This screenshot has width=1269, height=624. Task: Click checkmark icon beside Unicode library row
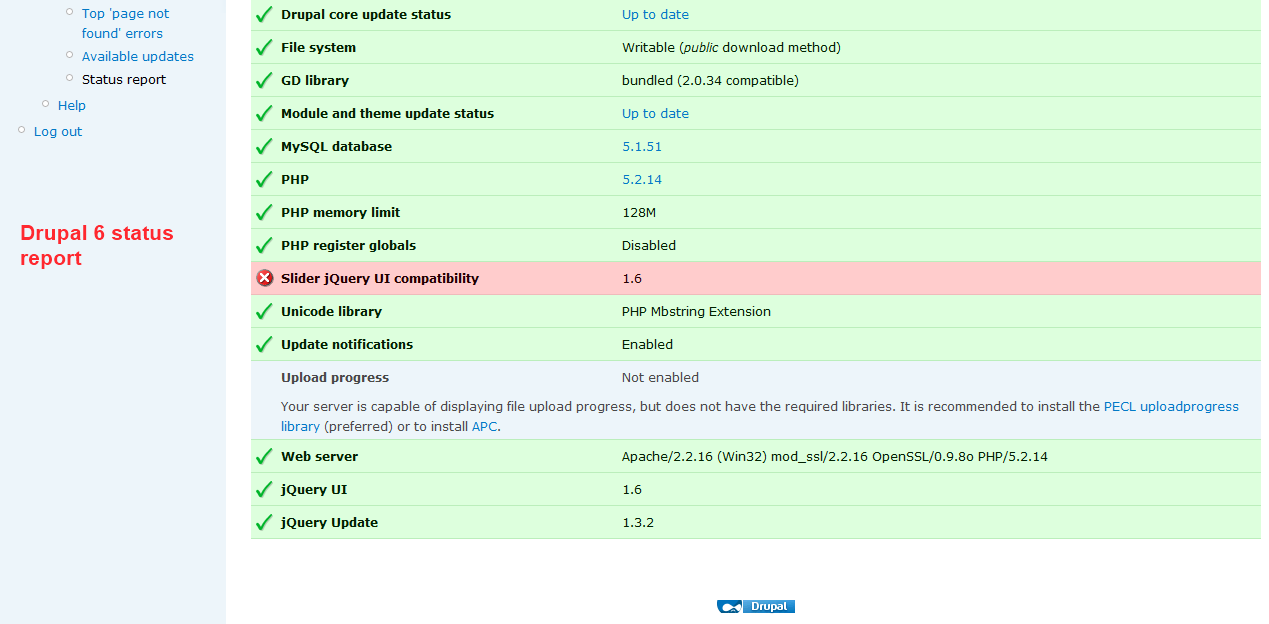click(264, 312)
